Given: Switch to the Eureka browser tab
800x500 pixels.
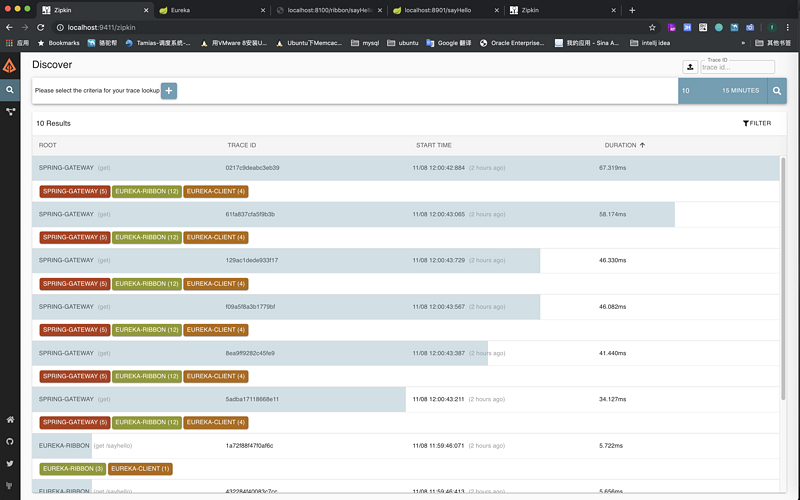Looking at the screenshot, I should coord(211,10).
